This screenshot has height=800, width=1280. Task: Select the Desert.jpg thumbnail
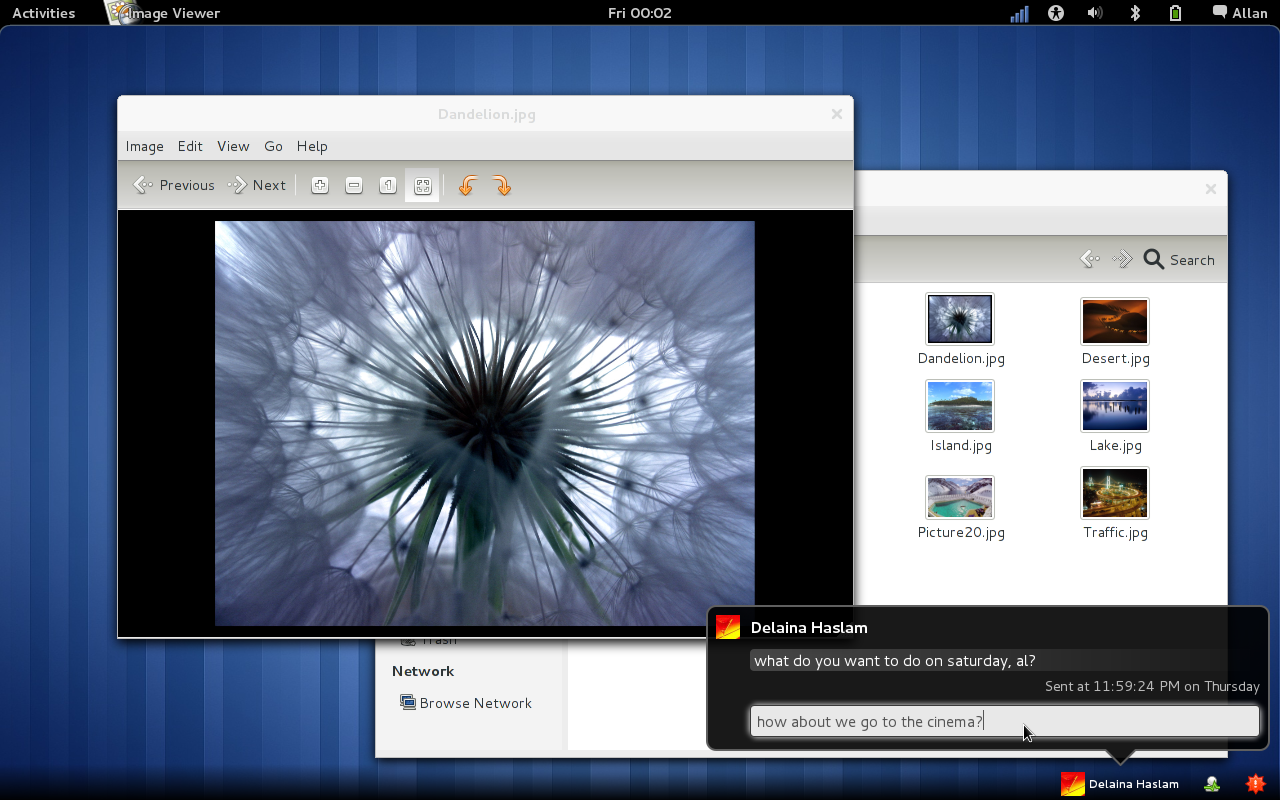click(x=1115, y=321)
